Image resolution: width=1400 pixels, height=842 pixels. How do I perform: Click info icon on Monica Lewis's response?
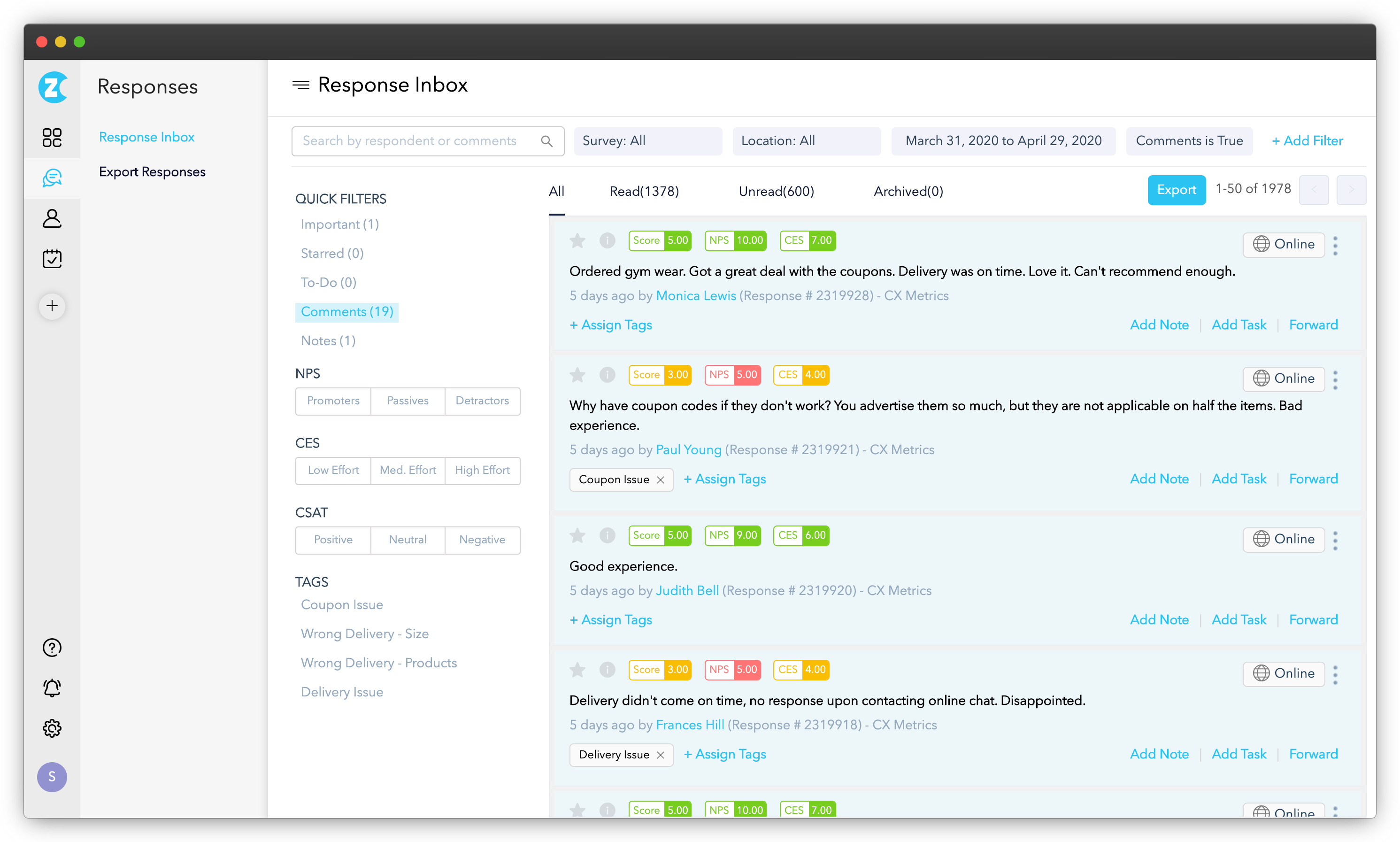click(608, 240)
